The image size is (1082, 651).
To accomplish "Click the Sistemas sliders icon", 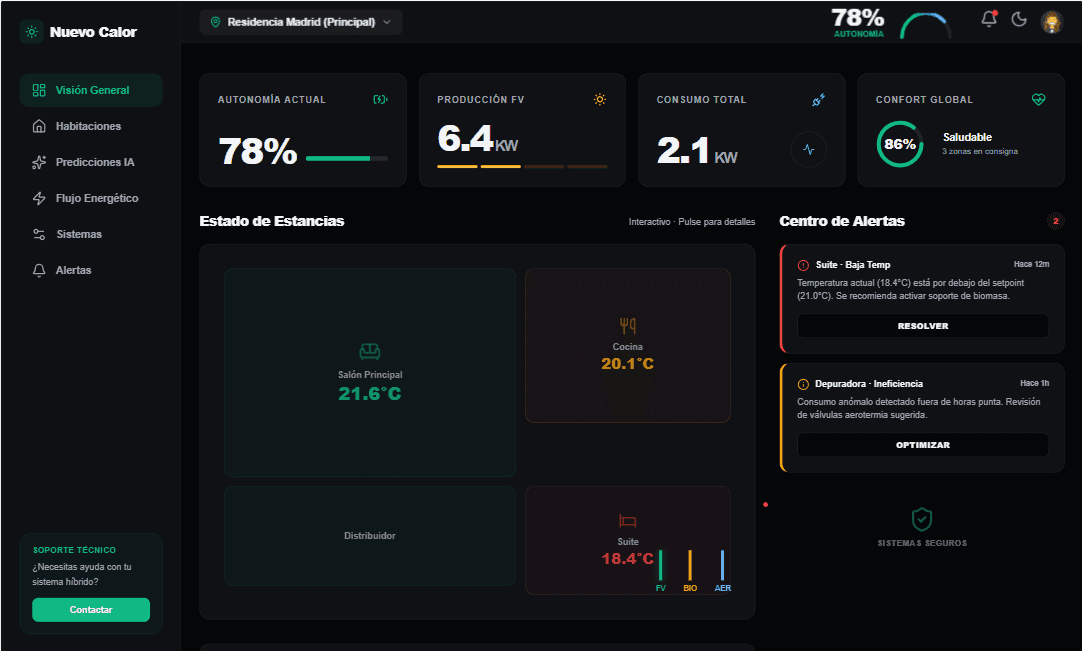I will [39, 234].
